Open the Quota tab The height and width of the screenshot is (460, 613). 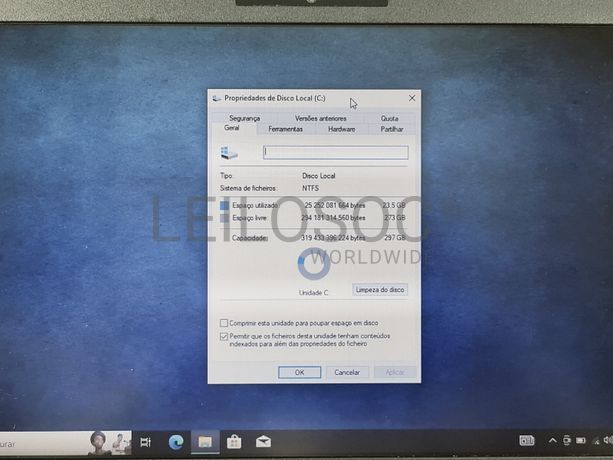[389, 118]
